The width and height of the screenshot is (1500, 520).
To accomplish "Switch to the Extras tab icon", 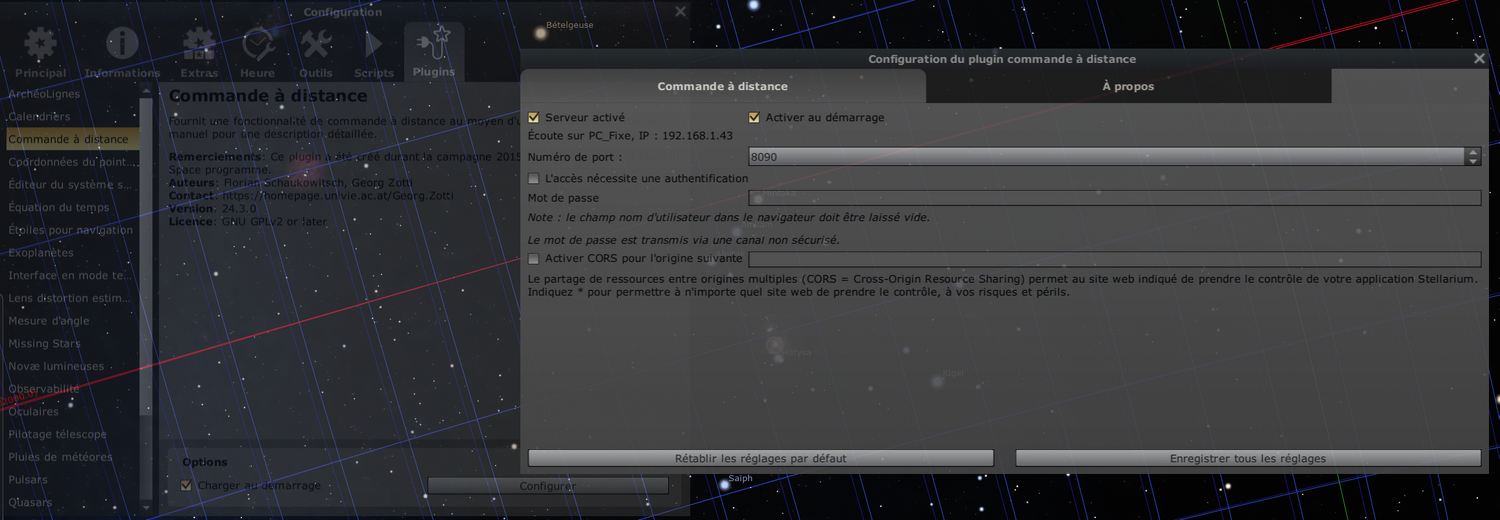I will point(199,52).
